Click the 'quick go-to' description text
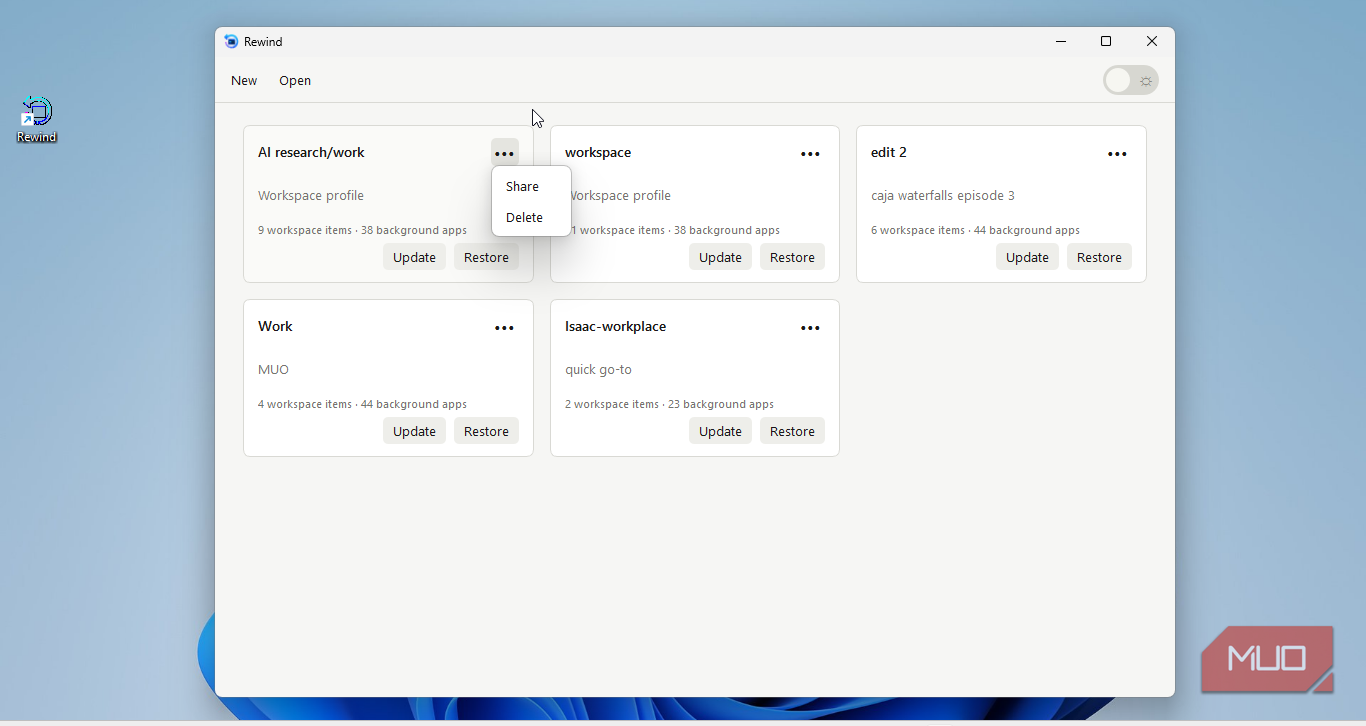Screen dimensions: 1366x726 coord(598,370)
